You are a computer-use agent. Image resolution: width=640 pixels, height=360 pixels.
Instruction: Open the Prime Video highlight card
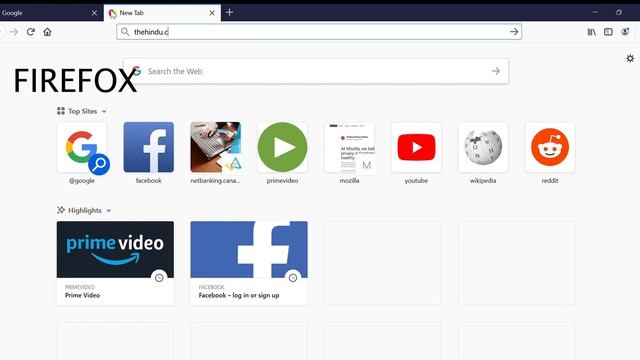tap(115, 263)
